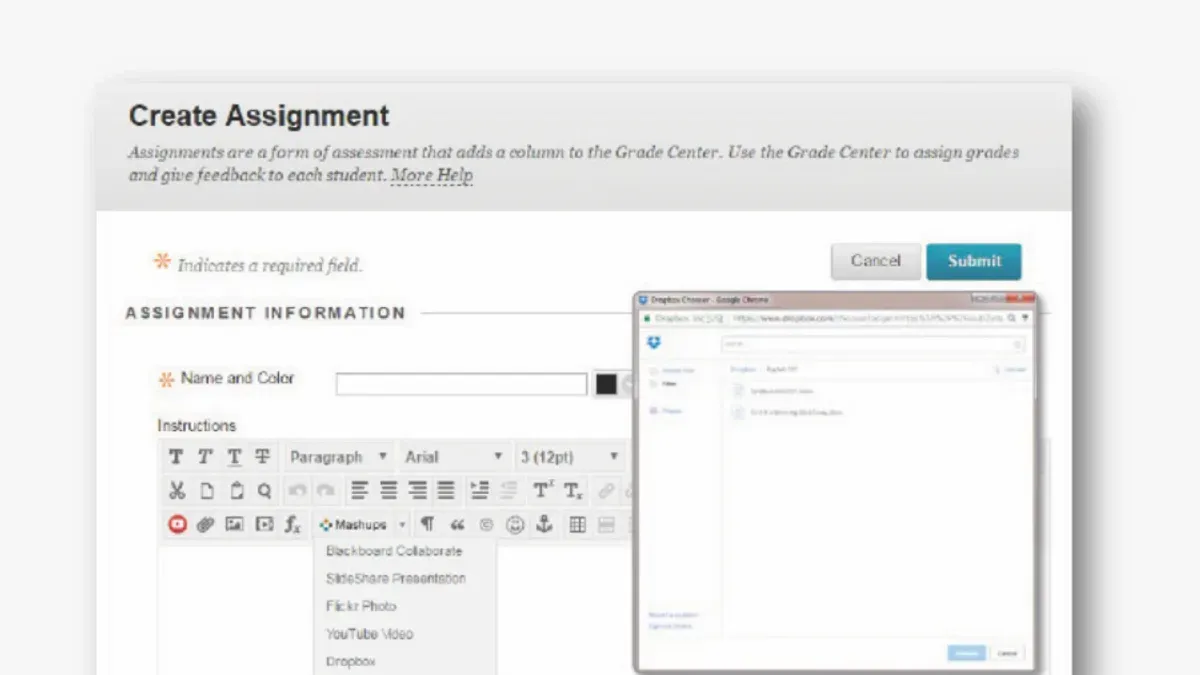Screen dimensions: 1200x675
Task: Launch math editor fx icon
Action: coord(293,525)
